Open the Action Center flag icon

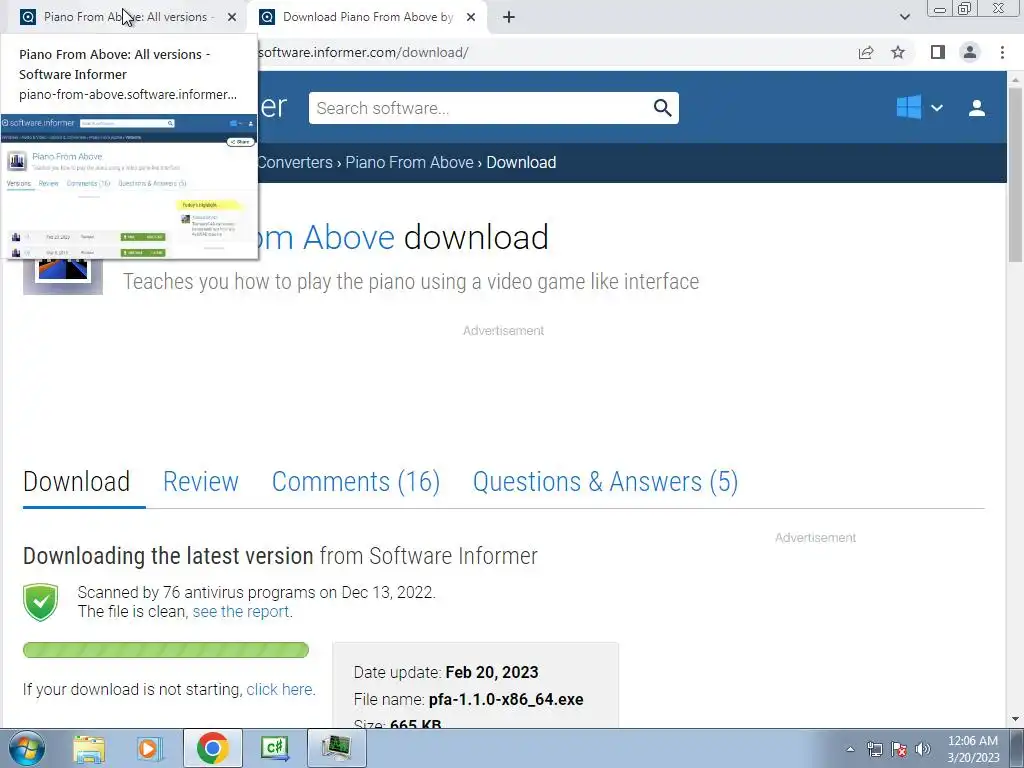click(899, 749)
